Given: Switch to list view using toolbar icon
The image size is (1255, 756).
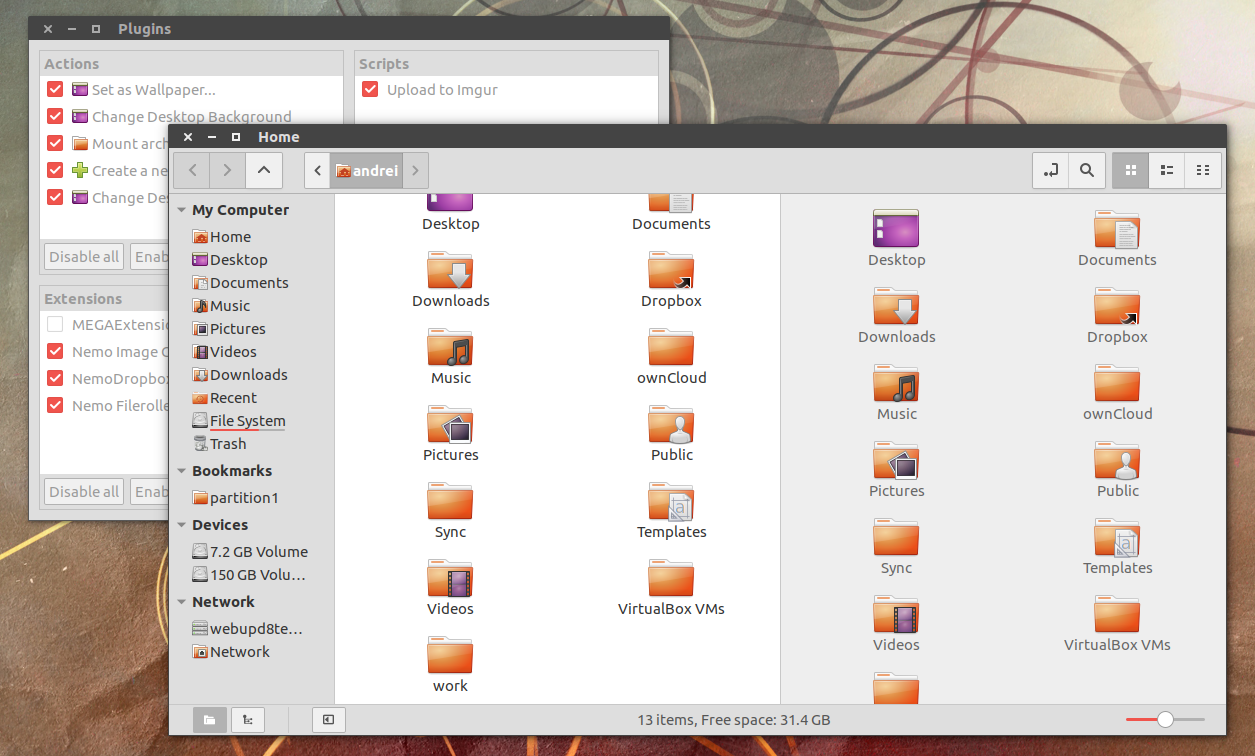Looking at the screenshot, I should pos(1166,170).
